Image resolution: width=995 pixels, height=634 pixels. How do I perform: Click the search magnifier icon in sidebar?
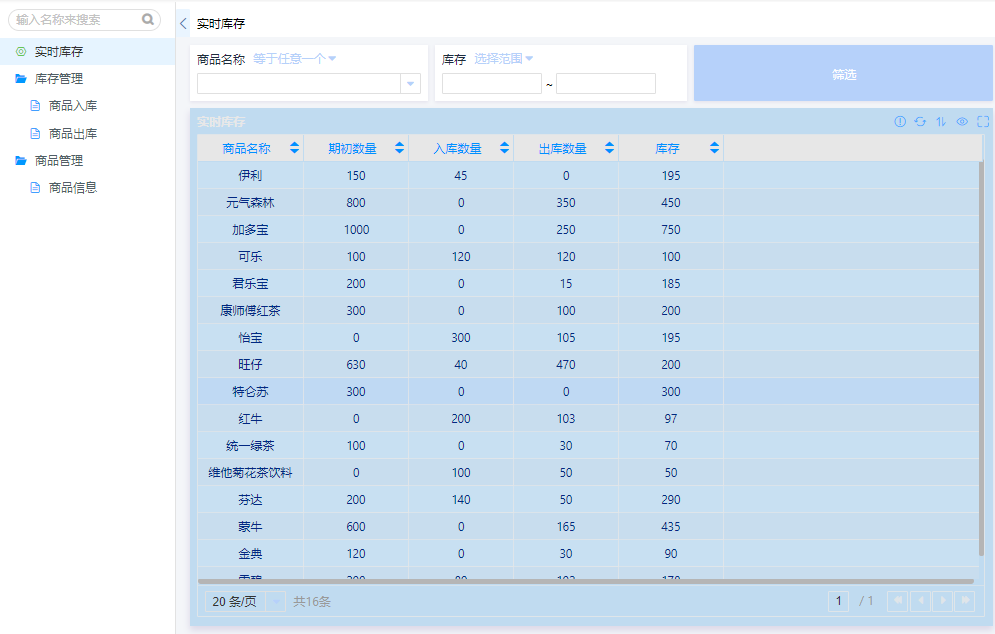(148, 19)
